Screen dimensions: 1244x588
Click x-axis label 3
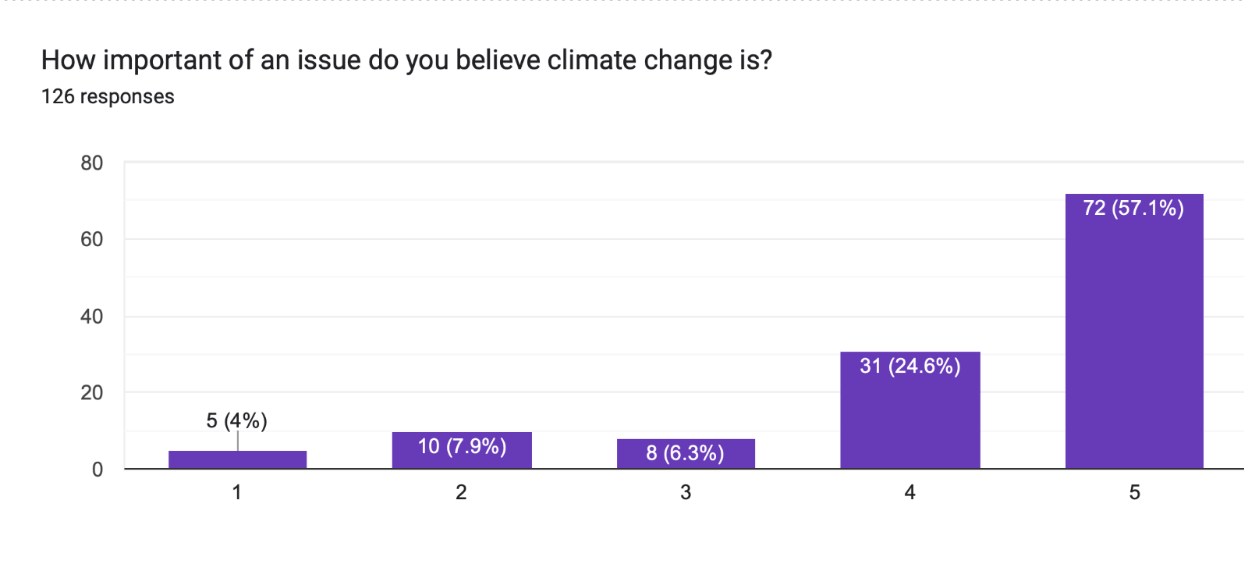point(686,493)
